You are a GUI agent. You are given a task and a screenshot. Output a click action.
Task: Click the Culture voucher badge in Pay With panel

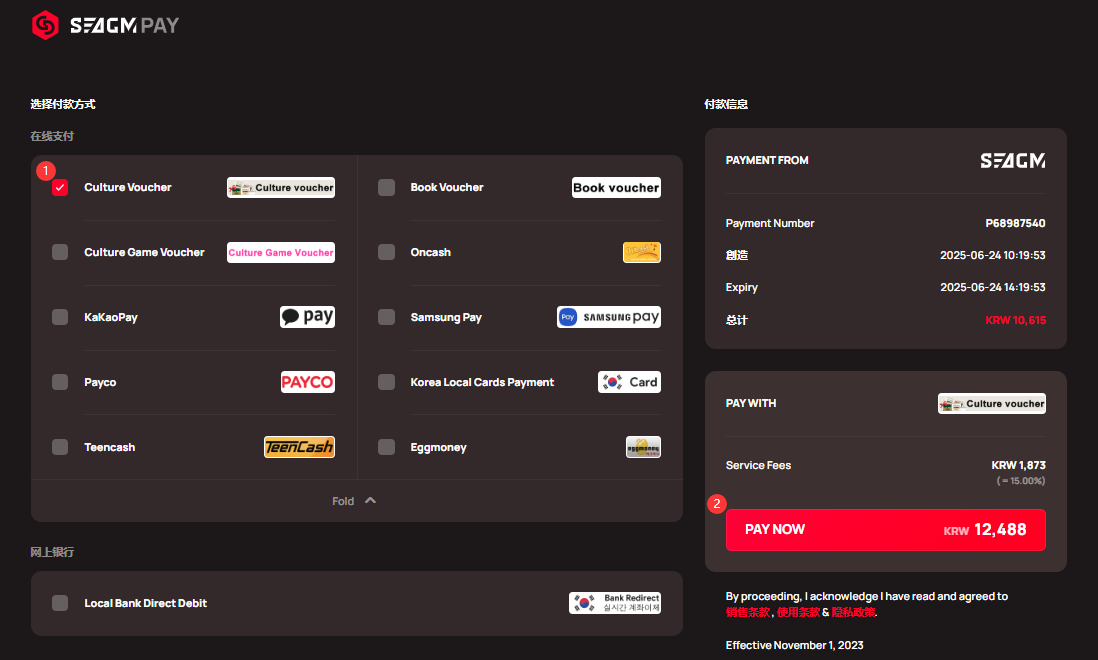coord(992,404)
